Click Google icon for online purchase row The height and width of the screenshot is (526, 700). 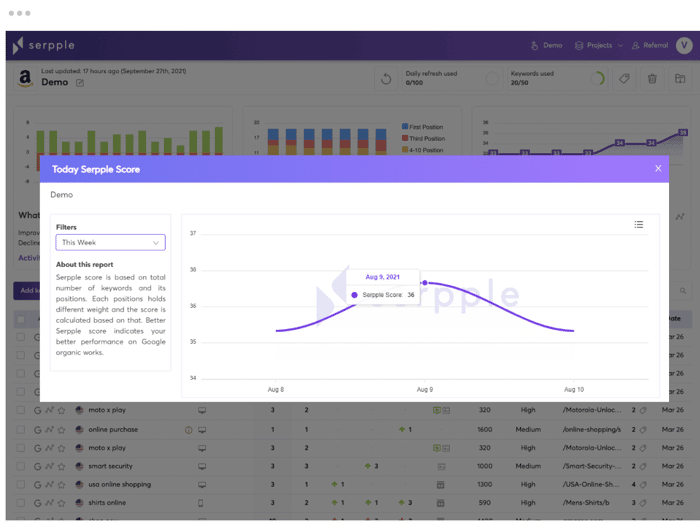coord(38,430)
